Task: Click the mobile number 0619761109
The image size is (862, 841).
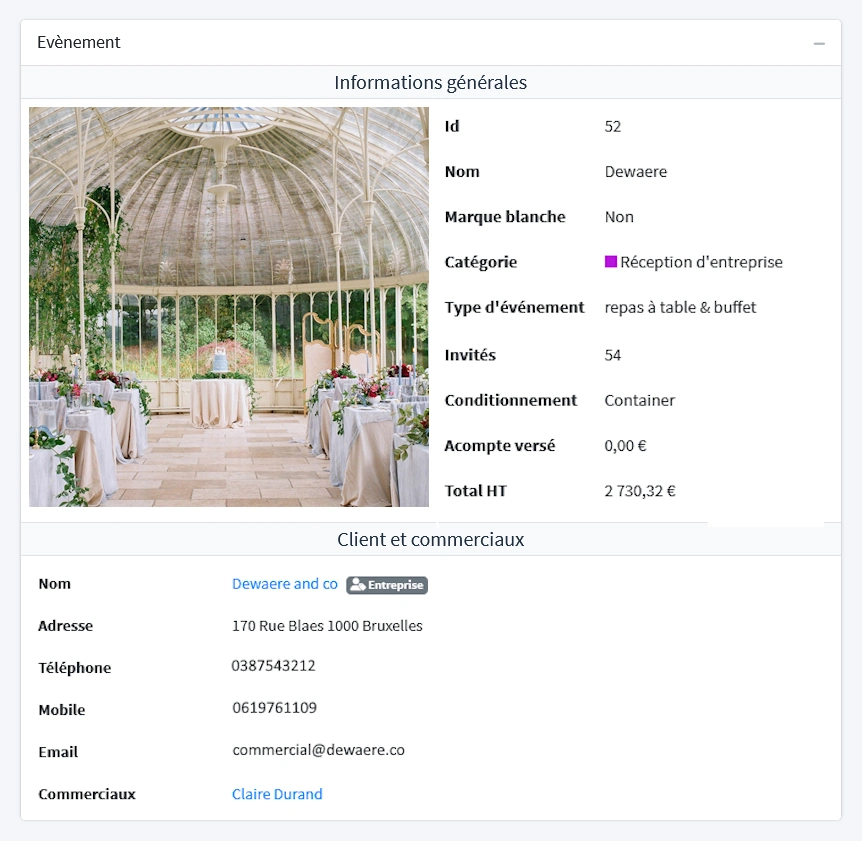Action: [274, 708]
